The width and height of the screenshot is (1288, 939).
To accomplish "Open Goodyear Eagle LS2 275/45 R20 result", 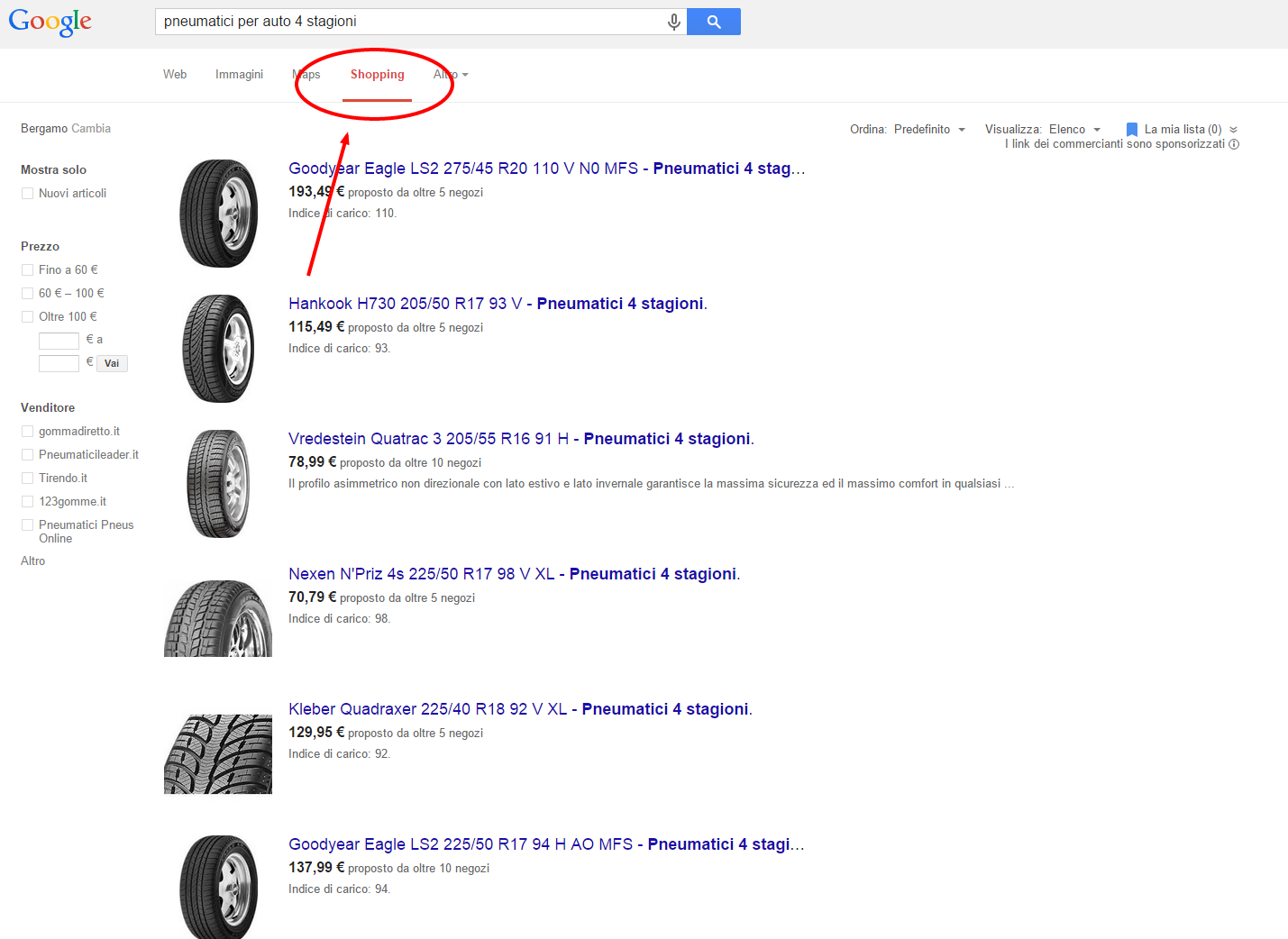I will point(547,169).
